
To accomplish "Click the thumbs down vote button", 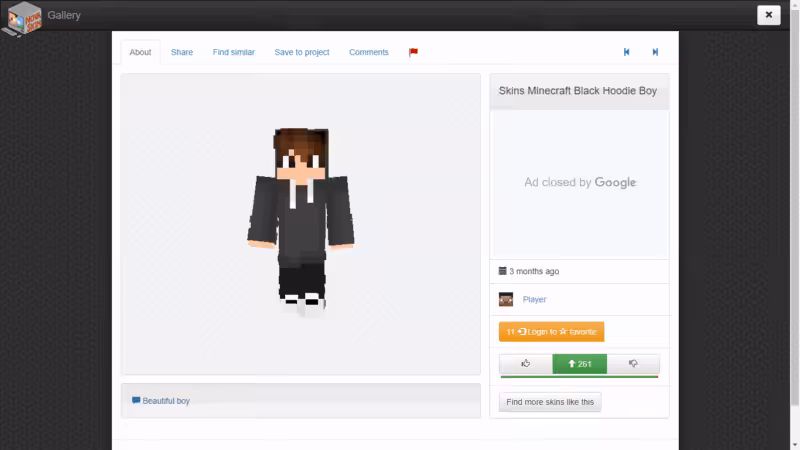I will coord(633,364).
